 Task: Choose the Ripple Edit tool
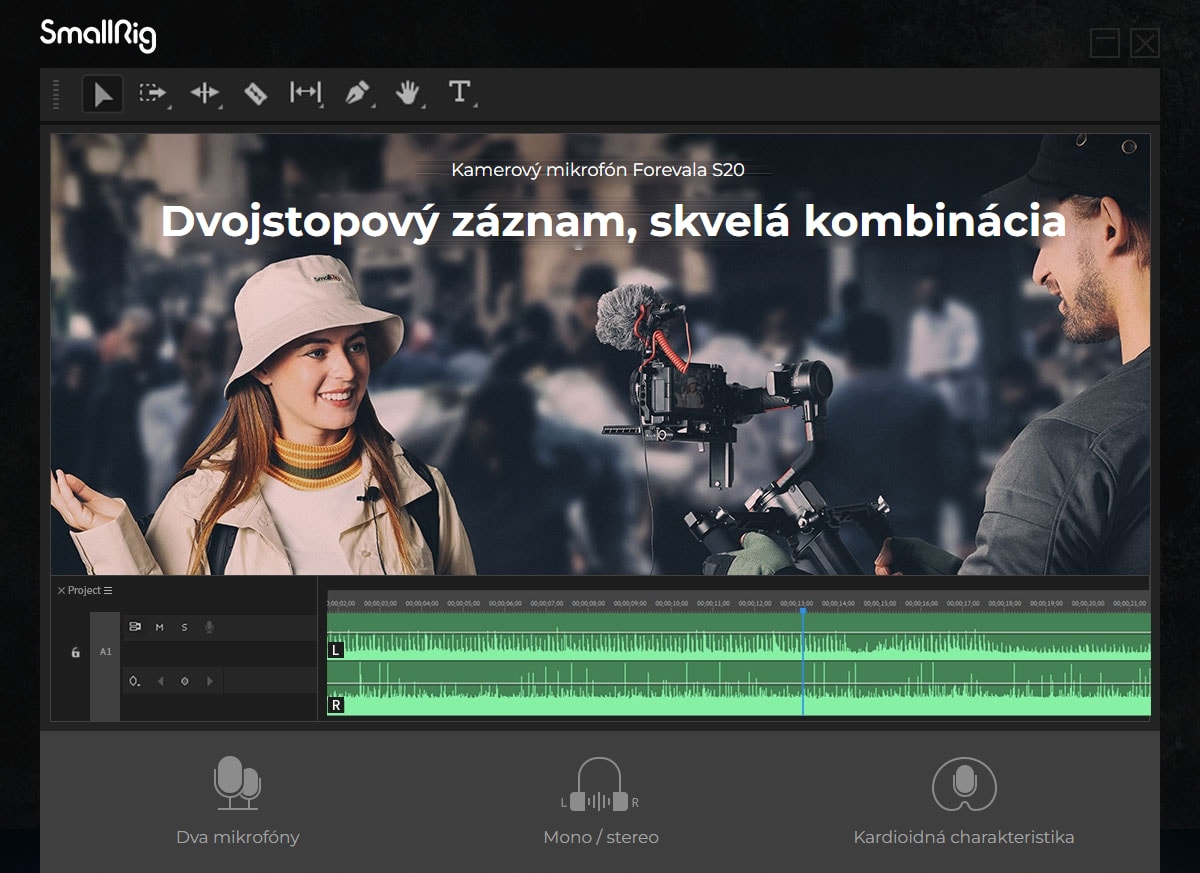click(205, 93)
